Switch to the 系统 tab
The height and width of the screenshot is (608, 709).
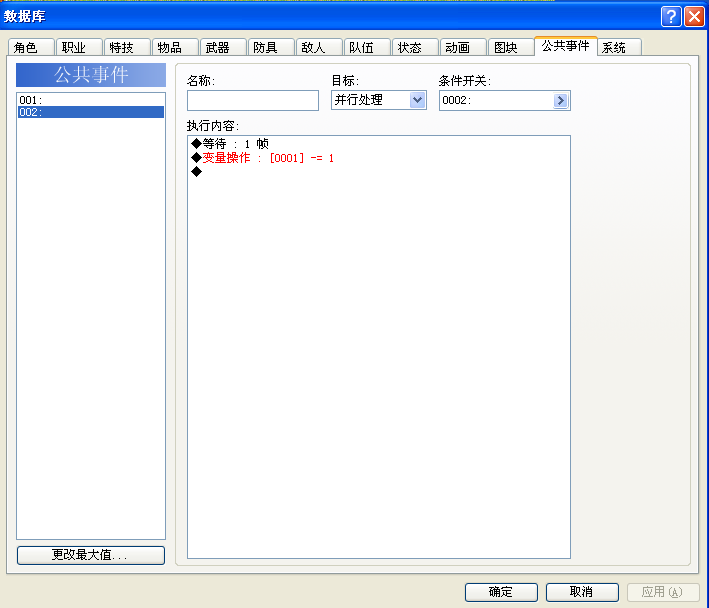click(x=619, y=47)
